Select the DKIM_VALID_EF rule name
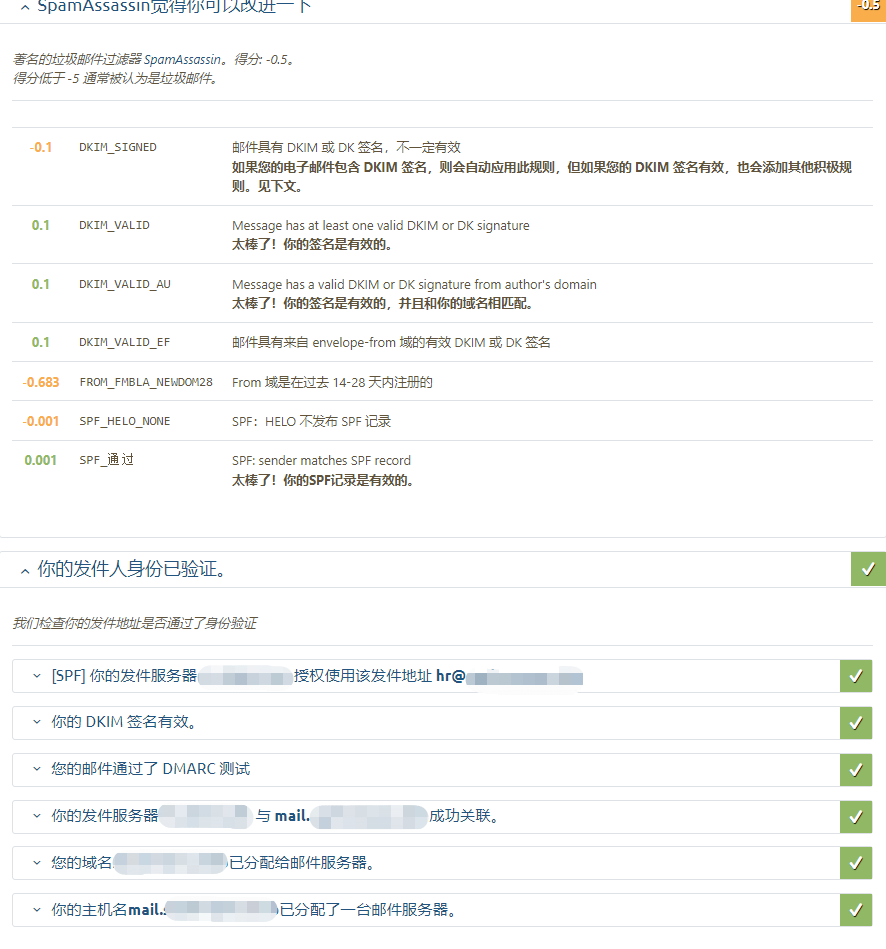 pos(125,342)
